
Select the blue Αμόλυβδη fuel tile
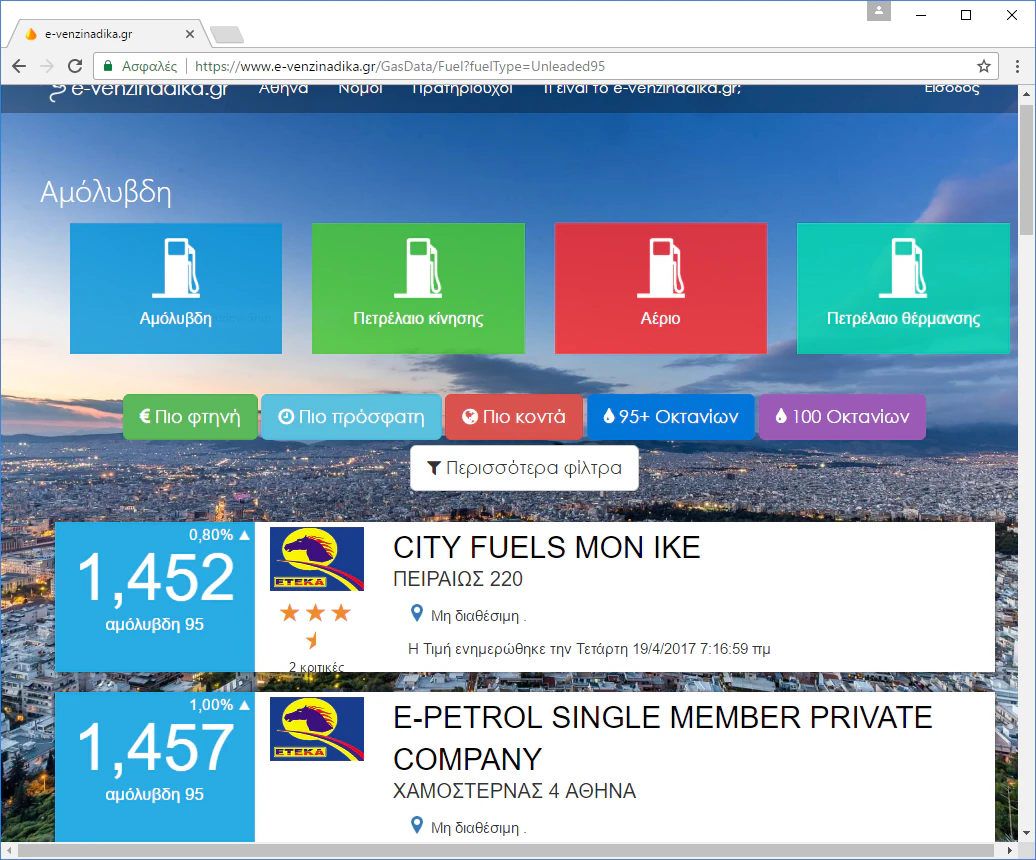176,288
